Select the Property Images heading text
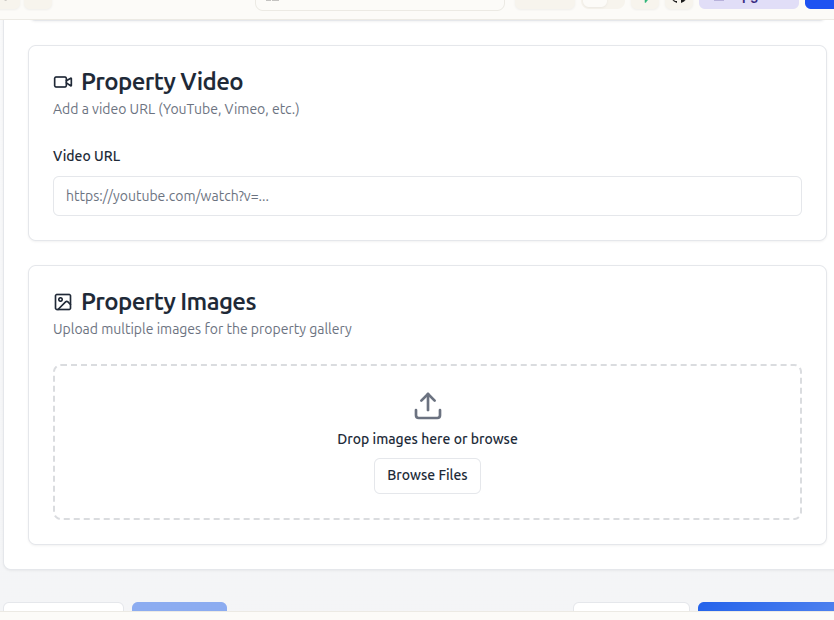 coord(168,302)
